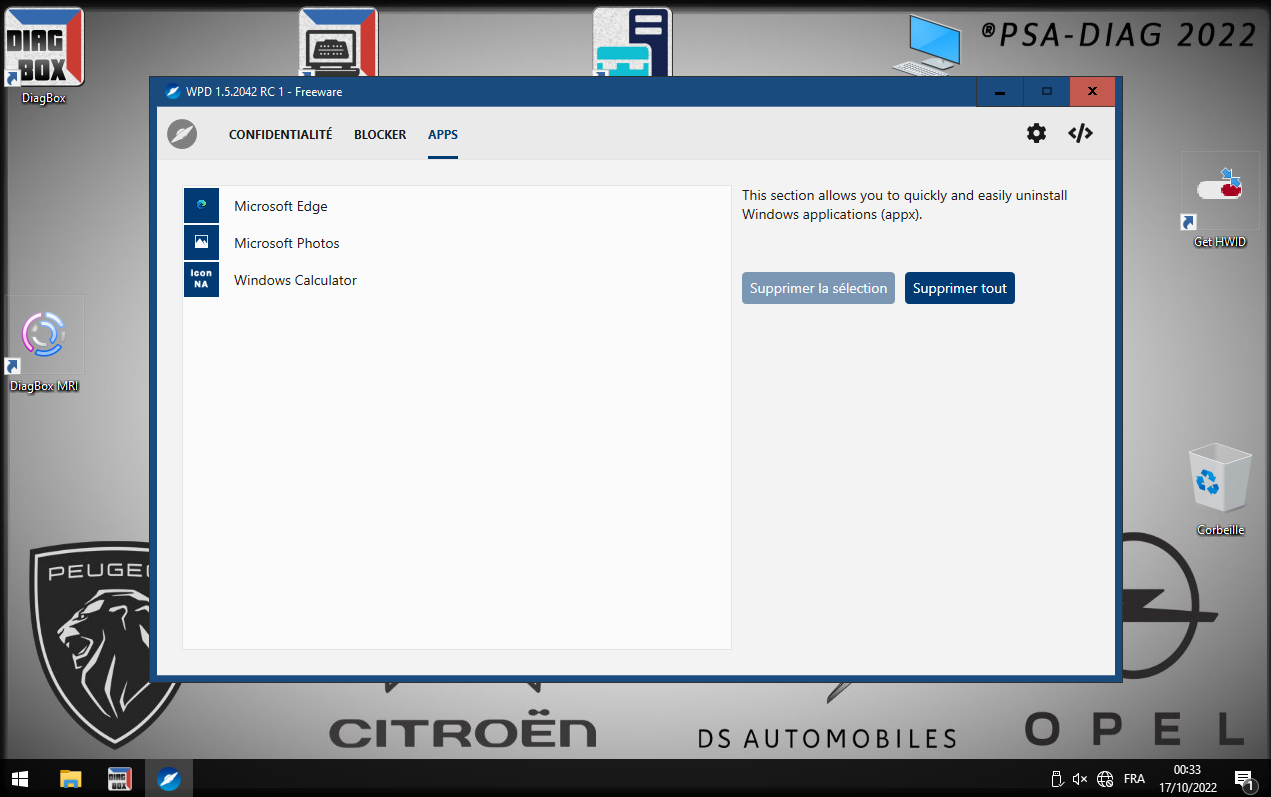This screenshot has height=797, width=1271.
Task: Open DiagBox from the taskbar
Action: 120,778
